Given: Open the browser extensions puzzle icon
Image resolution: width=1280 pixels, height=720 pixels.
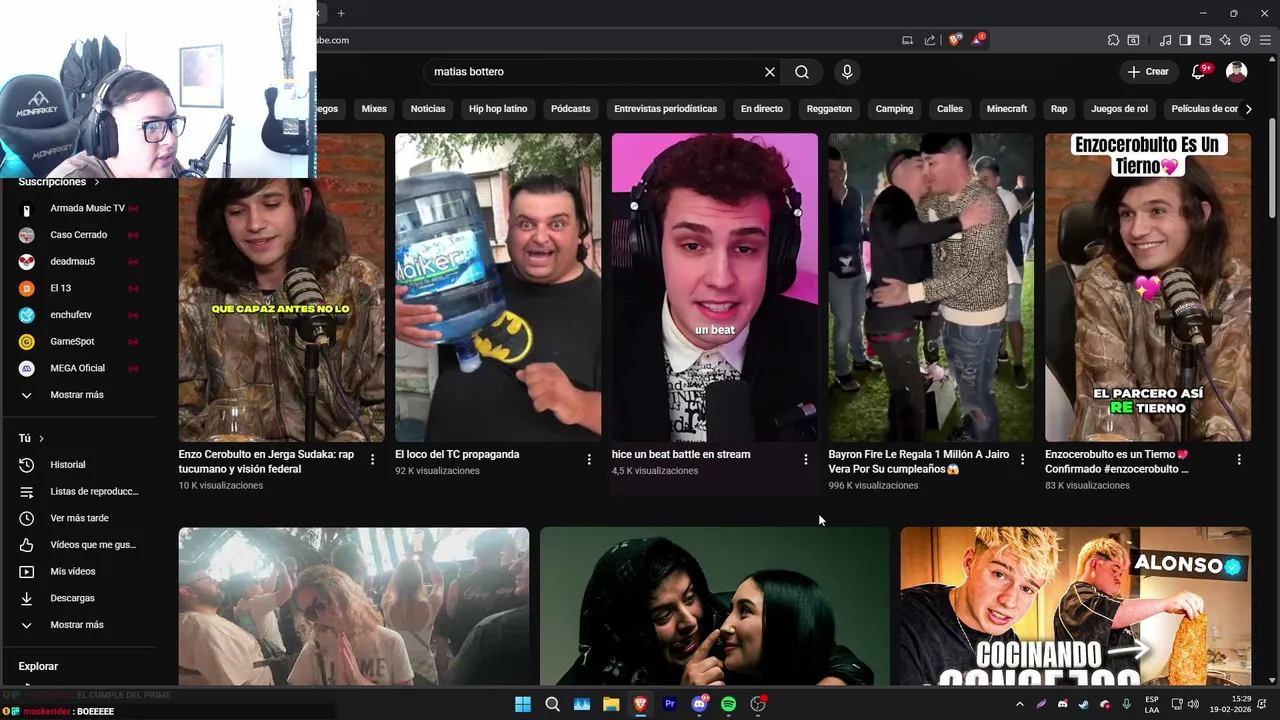Looking at the screenshot, I should [x=1113, y=40].
